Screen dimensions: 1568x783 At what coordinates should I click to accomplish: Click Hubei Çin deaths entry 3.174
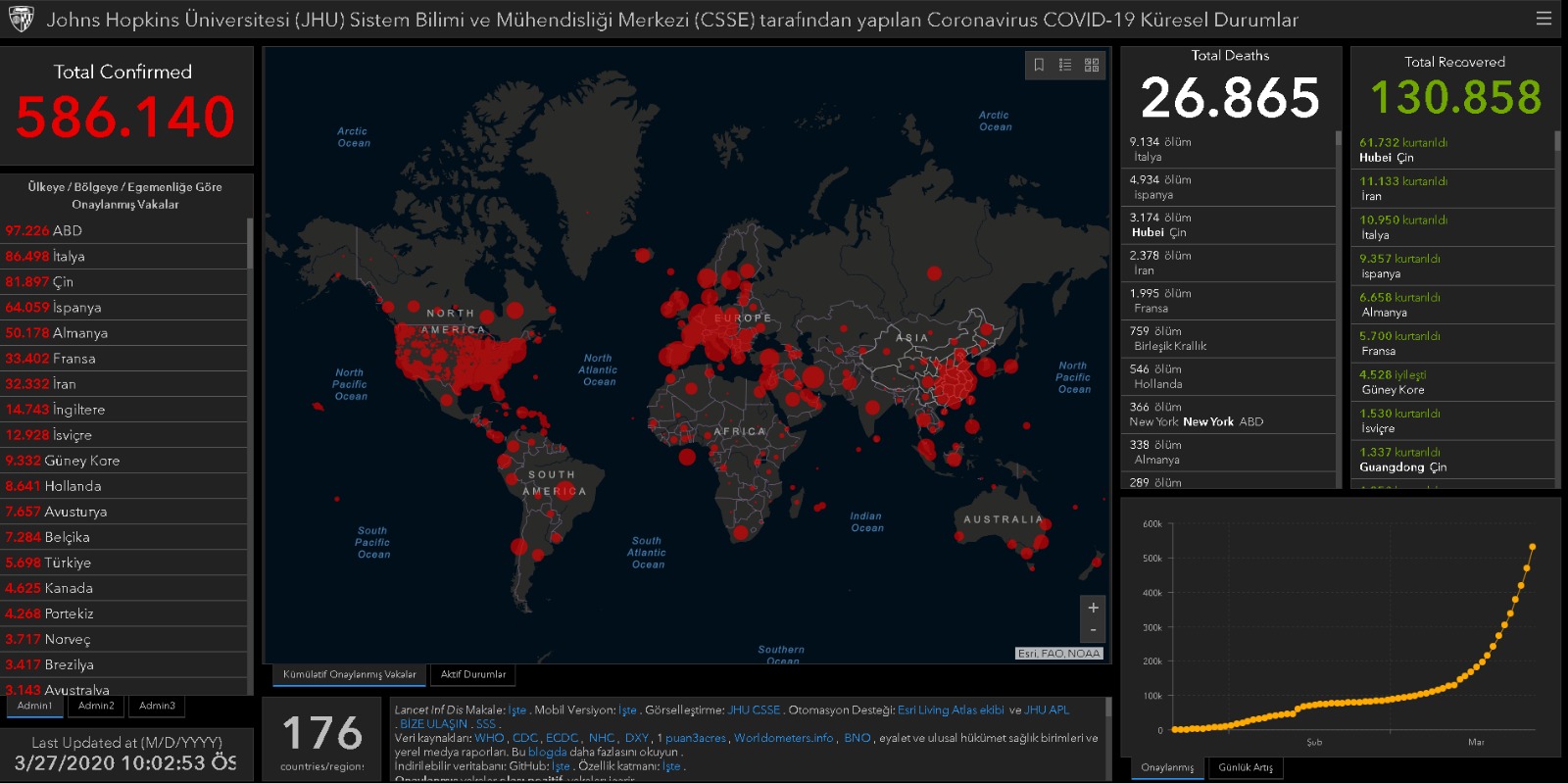[1228, 224]
